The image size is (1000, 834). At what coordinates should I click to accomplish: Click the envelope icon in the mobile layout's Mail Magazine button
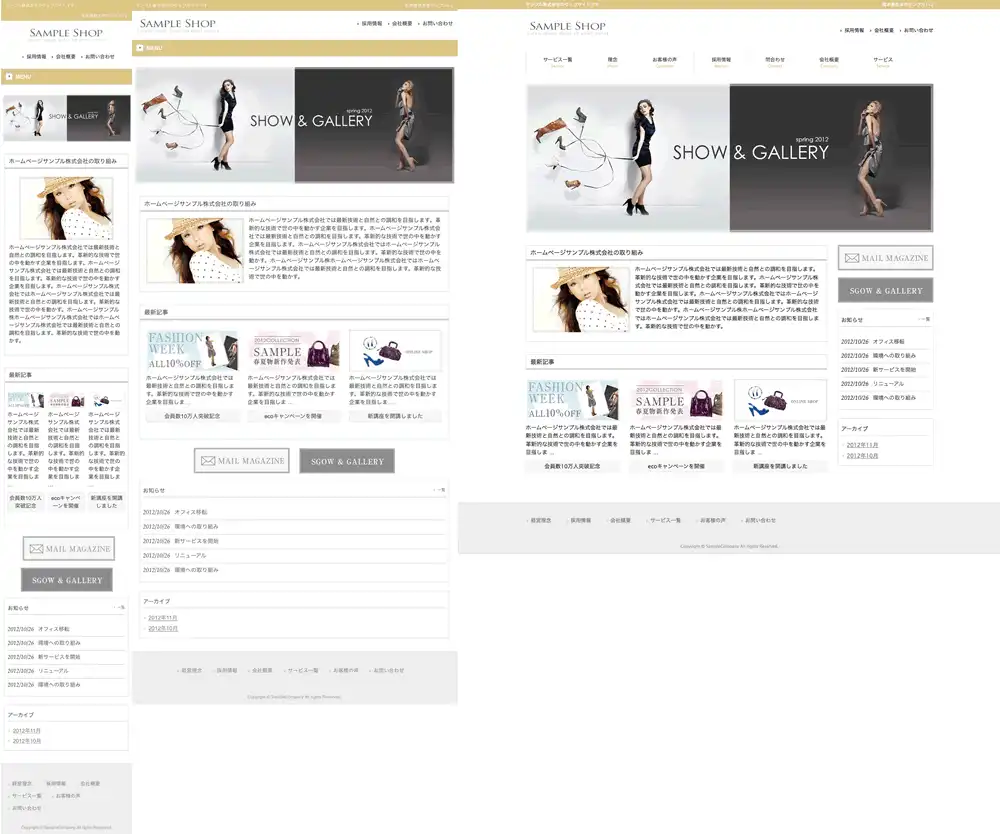coord(36,549)
